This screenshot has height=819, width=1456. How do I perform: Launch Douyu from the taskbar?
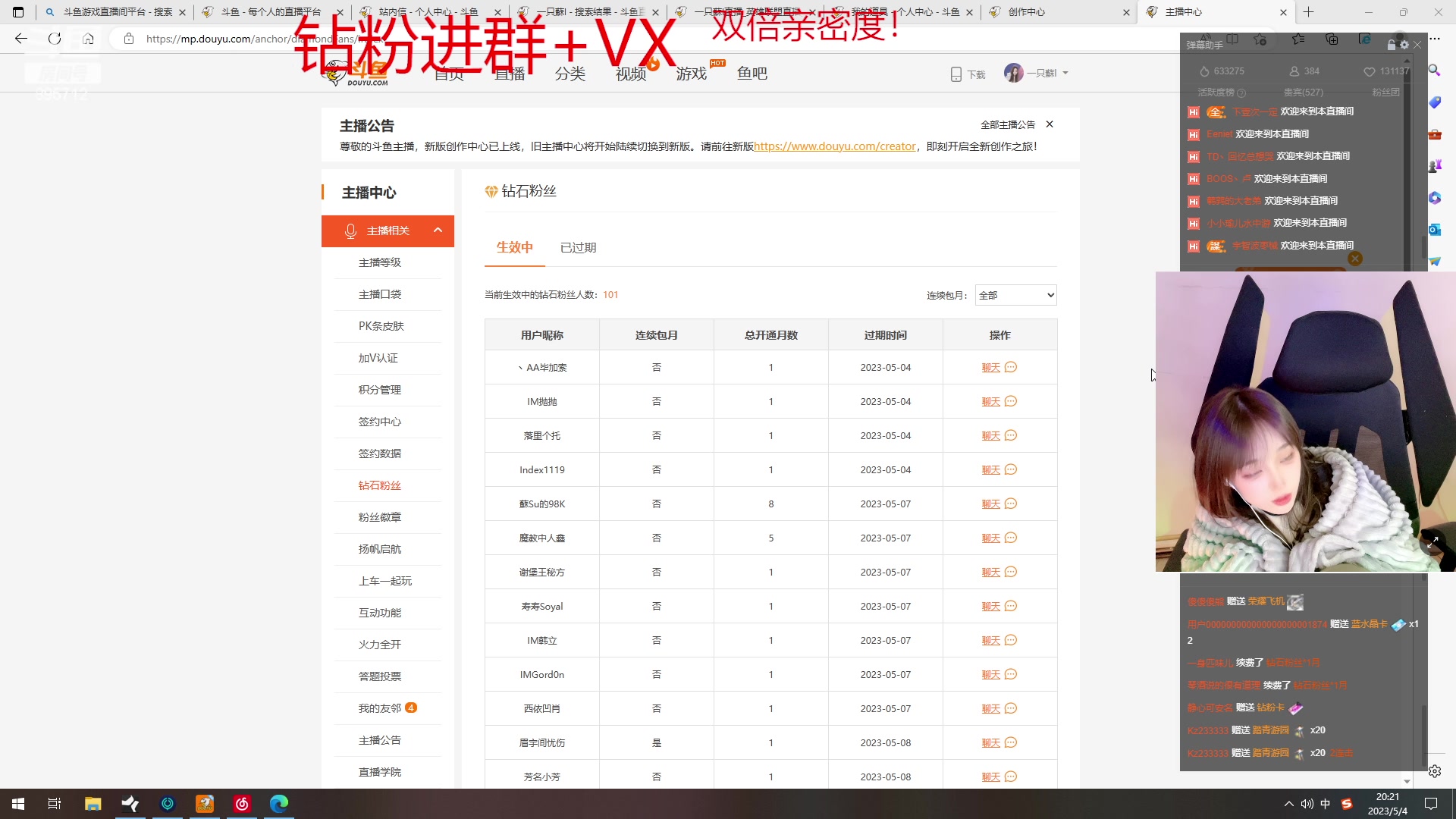tap(205, 804)
